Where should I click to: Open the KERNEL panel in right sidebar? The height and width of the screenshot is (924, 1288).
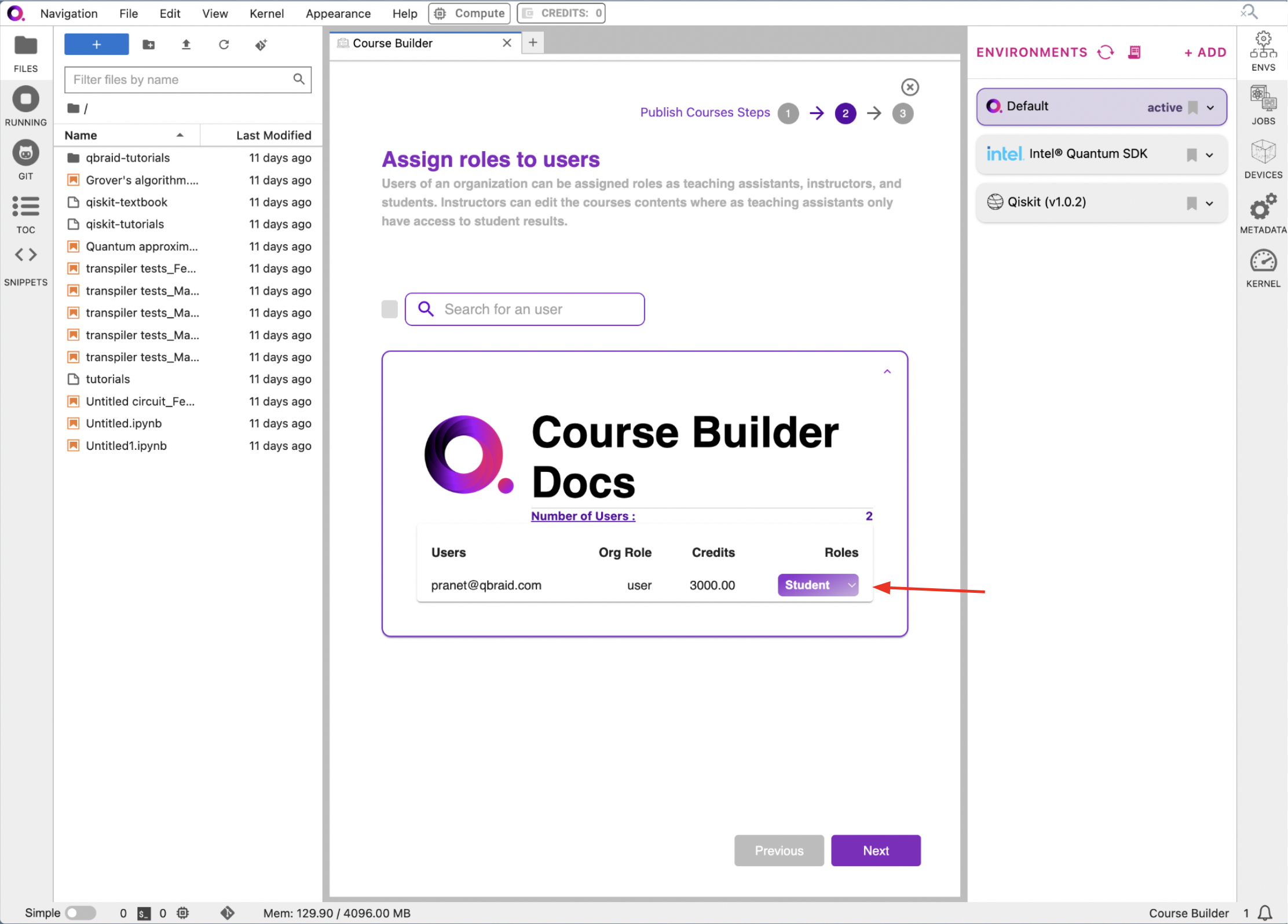pyautogui.click(x=1263, y=268)
